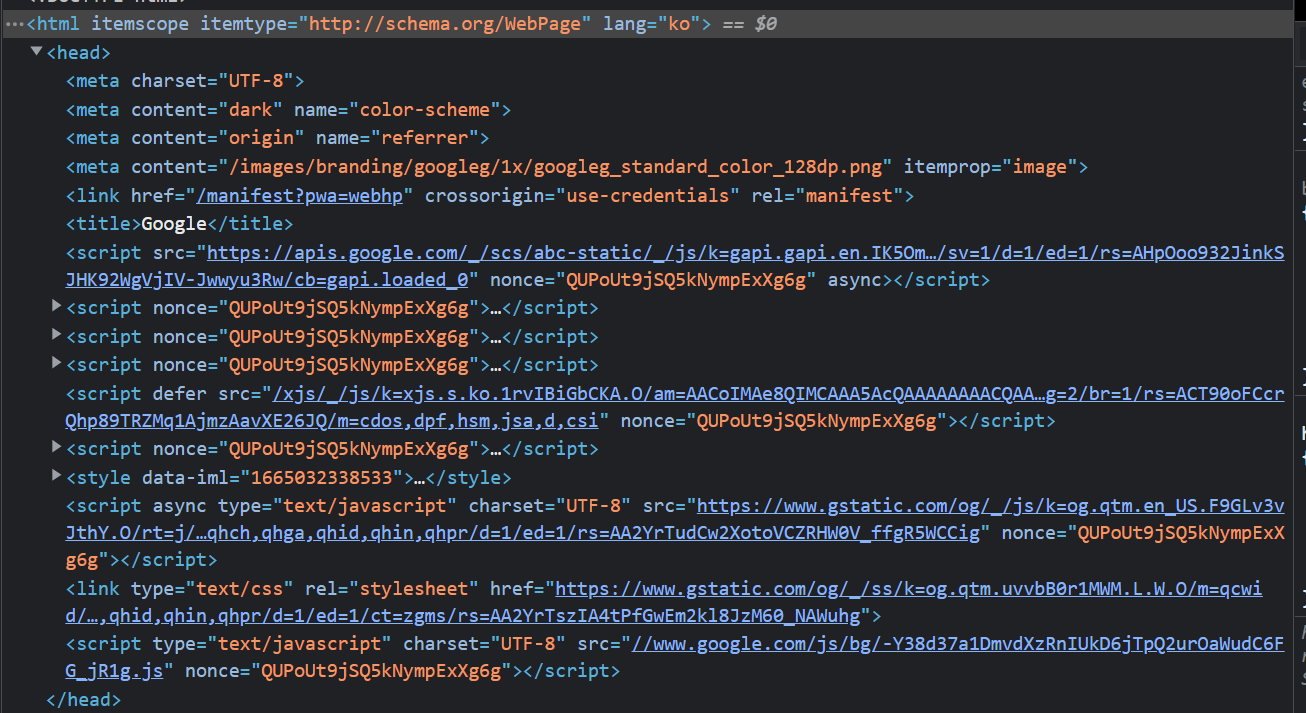
Task: Click the "color-scheme" name value
Action: pos(425,109)
